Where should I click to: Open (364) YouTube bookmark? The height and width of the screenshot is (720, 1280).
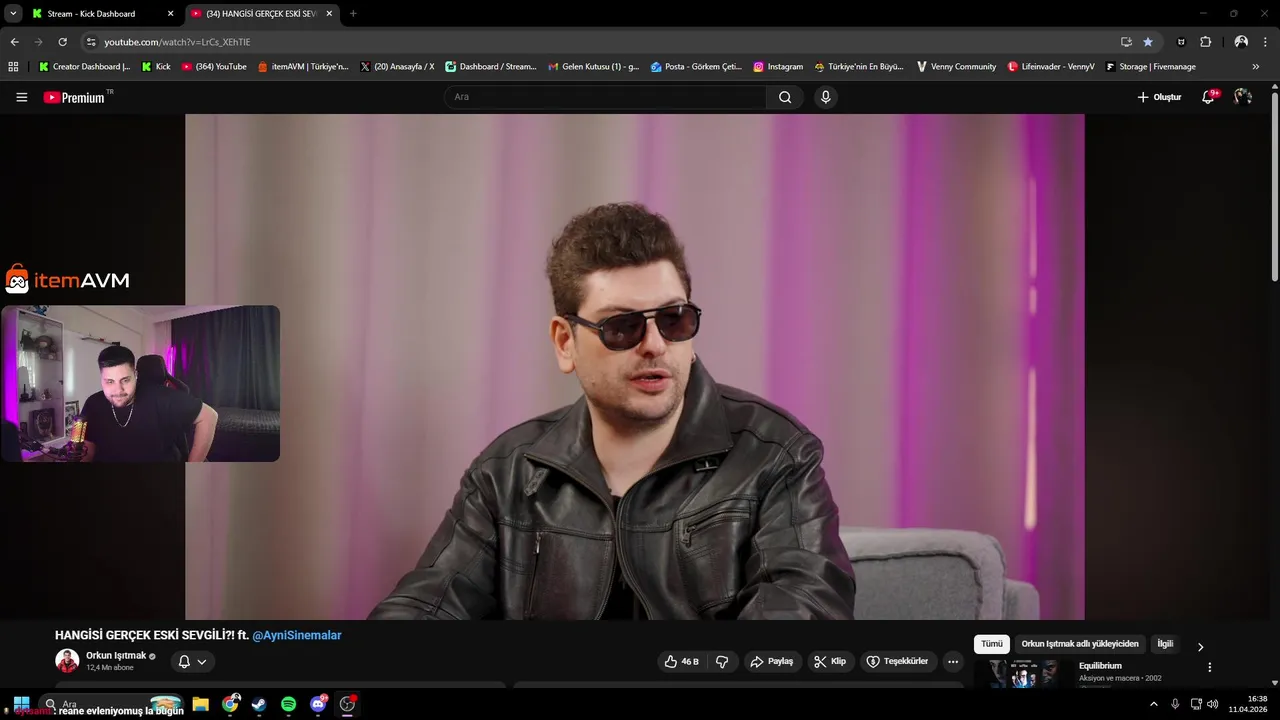213,67
